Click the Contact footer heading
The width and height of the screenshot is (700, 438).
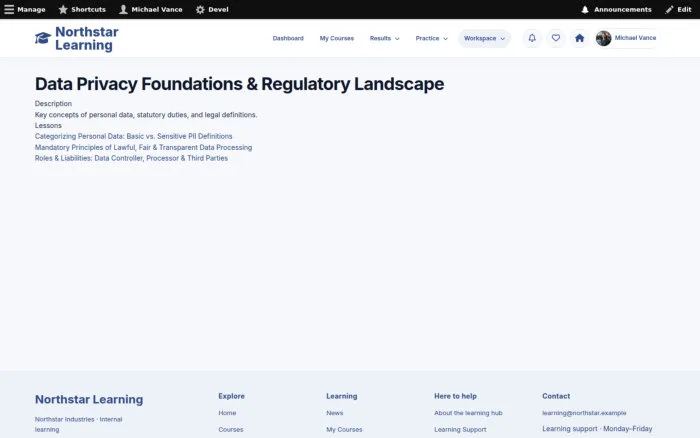point(556,396)
